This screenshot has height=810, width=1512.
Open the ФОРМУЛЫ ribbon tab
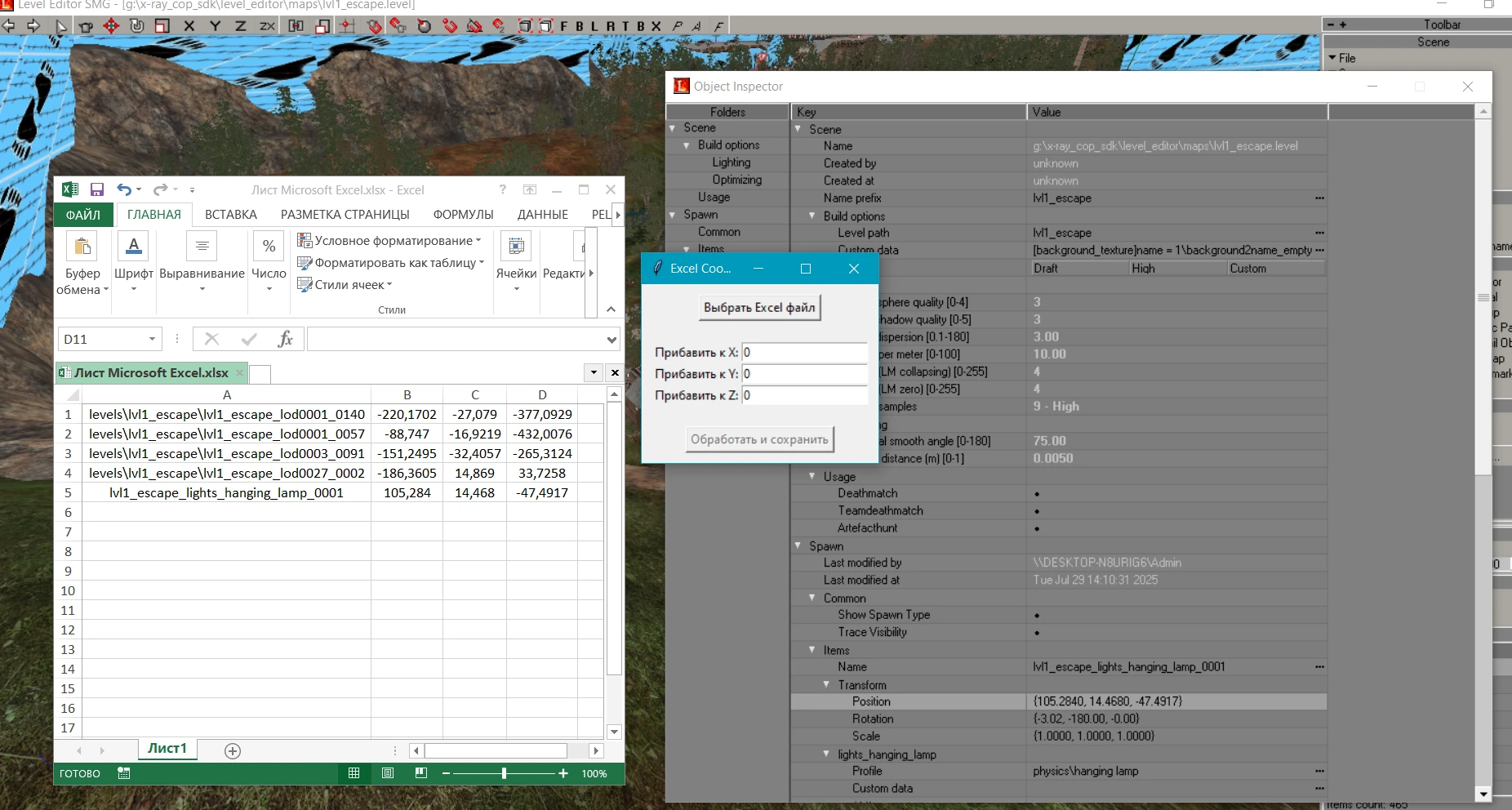click(x=463, y=215)
